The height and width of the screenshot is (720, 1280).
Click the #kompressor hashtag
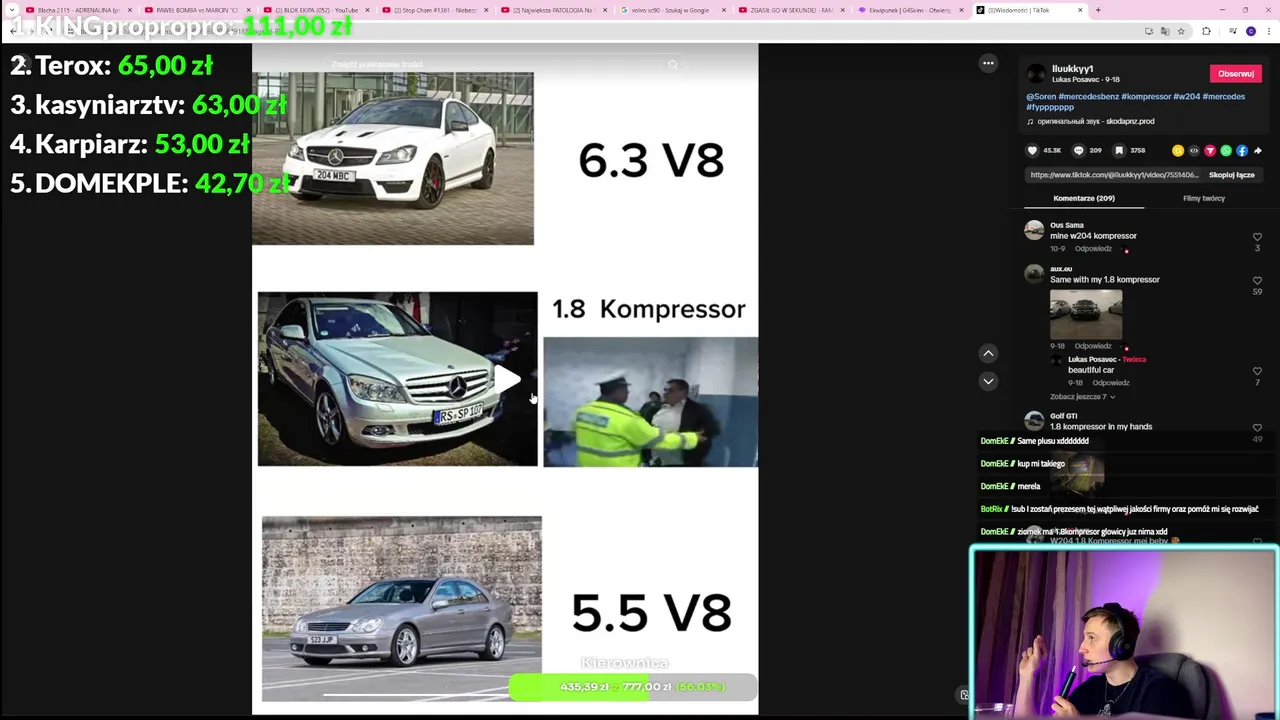[1146, 97]
